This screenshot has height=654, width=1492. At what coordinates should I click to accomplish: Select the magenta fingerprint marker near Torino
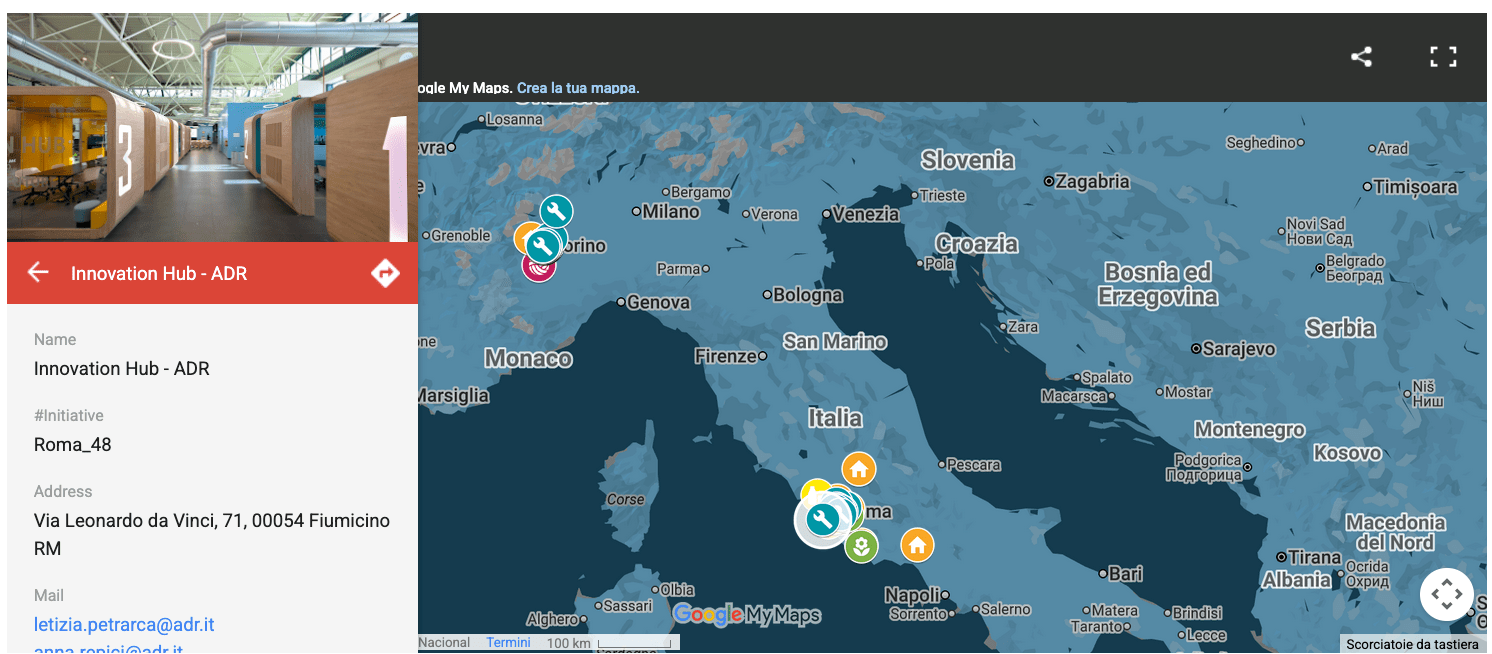(539, 267)
